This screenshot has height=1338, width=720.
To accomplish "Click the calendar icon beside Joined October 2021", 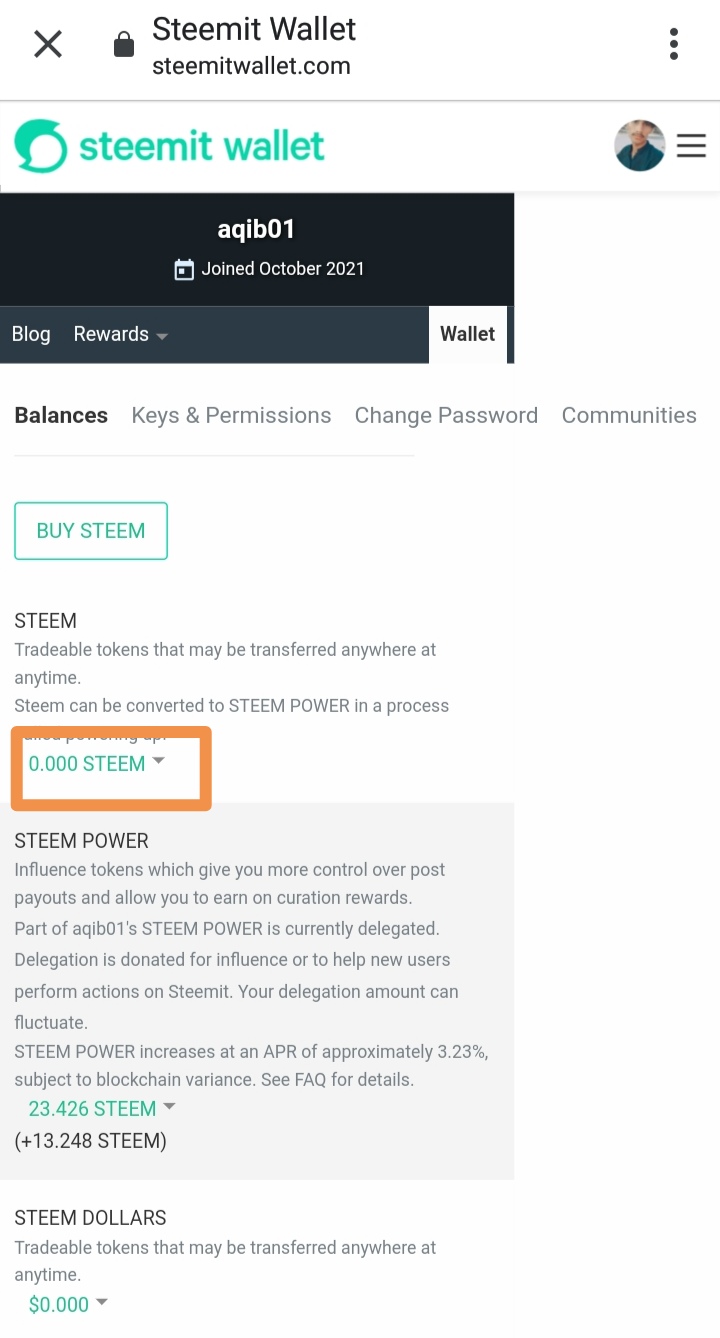I will (184, 269).
